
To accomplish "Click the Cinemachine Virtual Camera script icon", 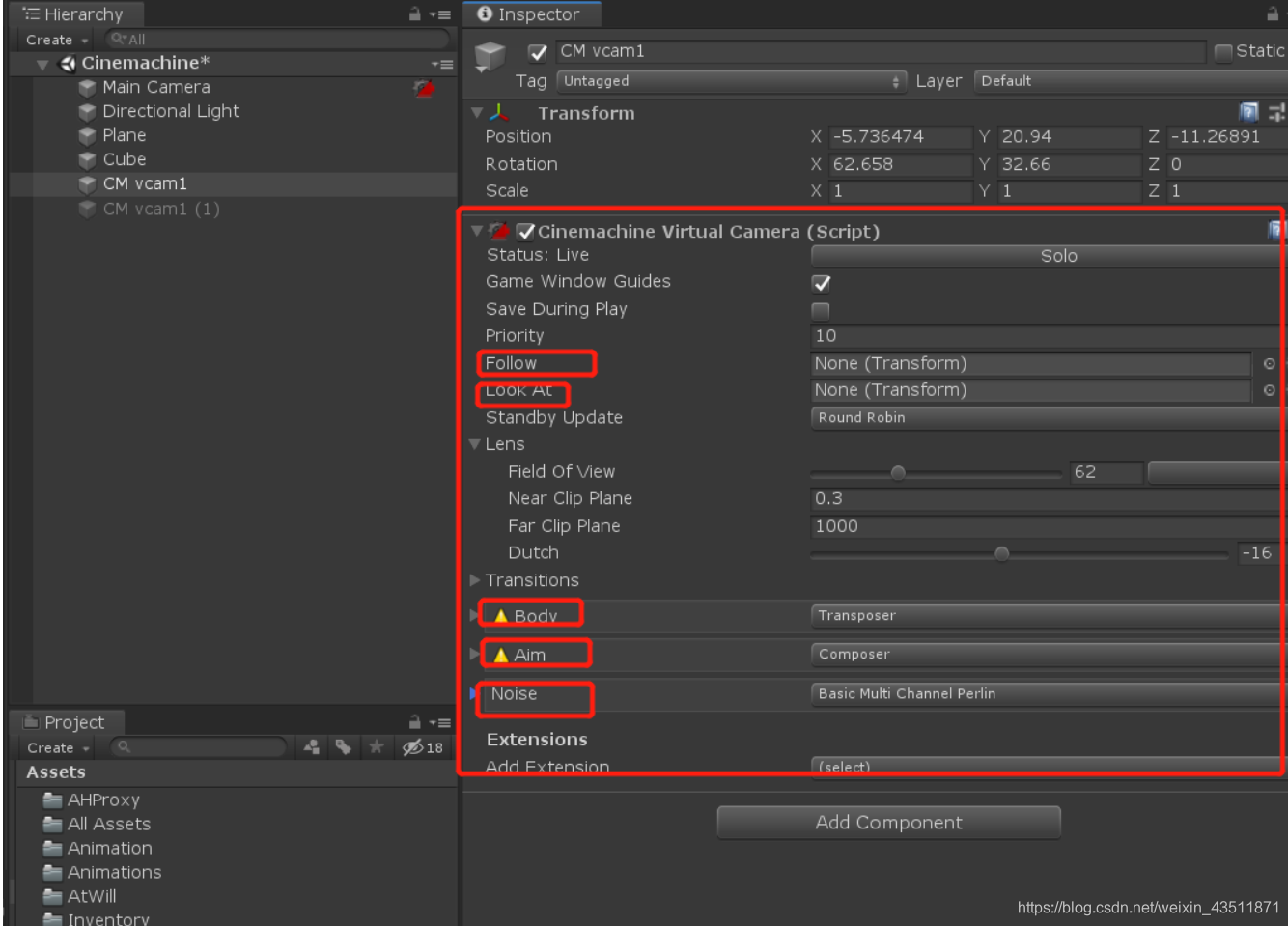I will point(498,231).
